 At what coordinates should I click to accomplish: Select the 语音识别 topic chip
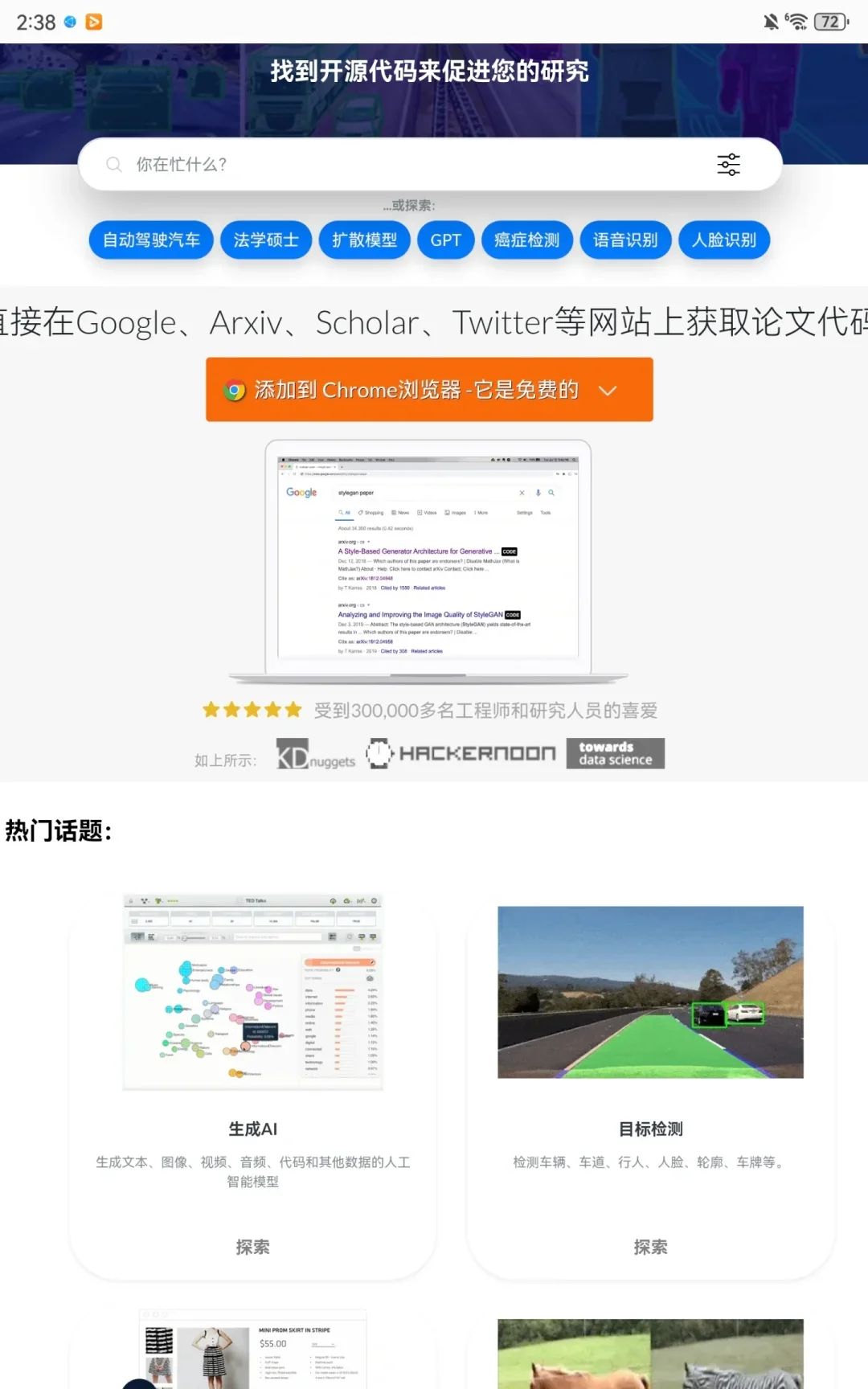[626, 240]
